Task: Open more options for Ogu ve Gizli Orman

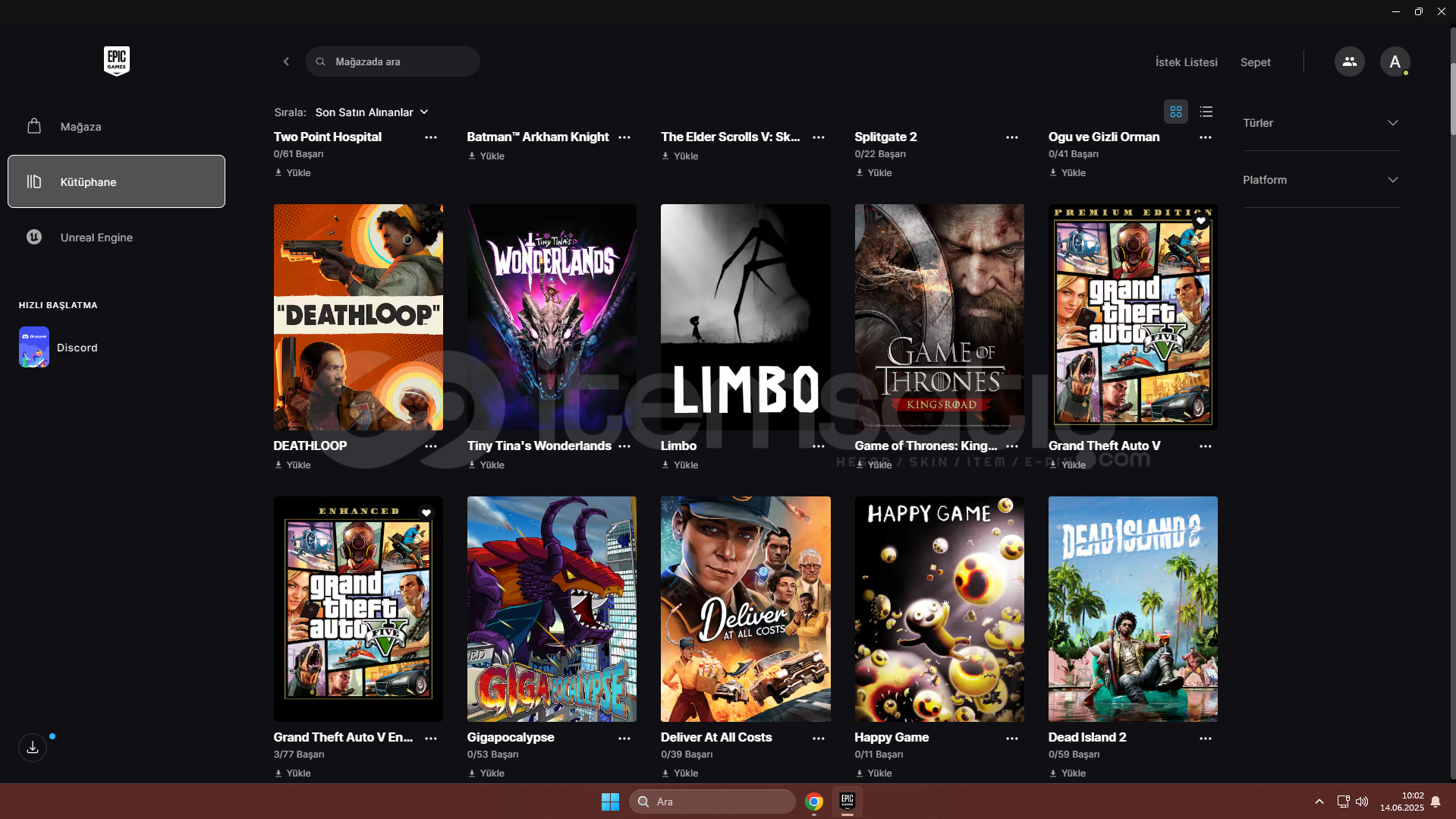Action: (1206, 137)
